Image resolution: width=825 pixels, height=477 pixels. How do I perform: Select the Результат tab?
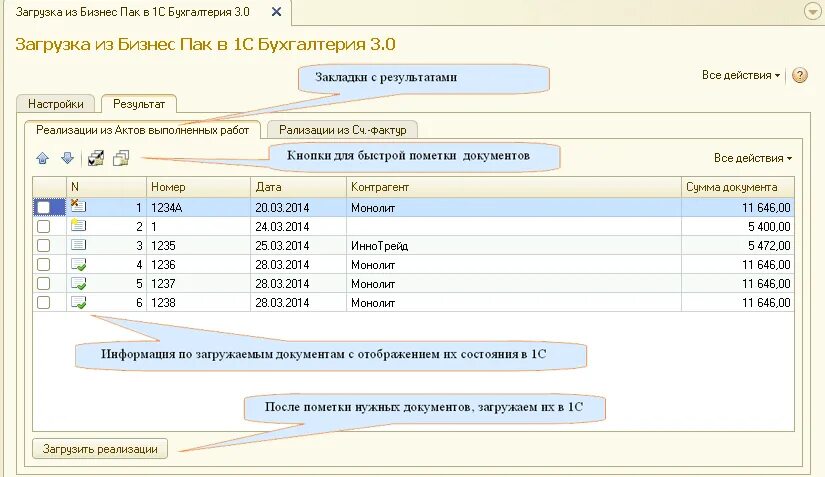[139, 104]
